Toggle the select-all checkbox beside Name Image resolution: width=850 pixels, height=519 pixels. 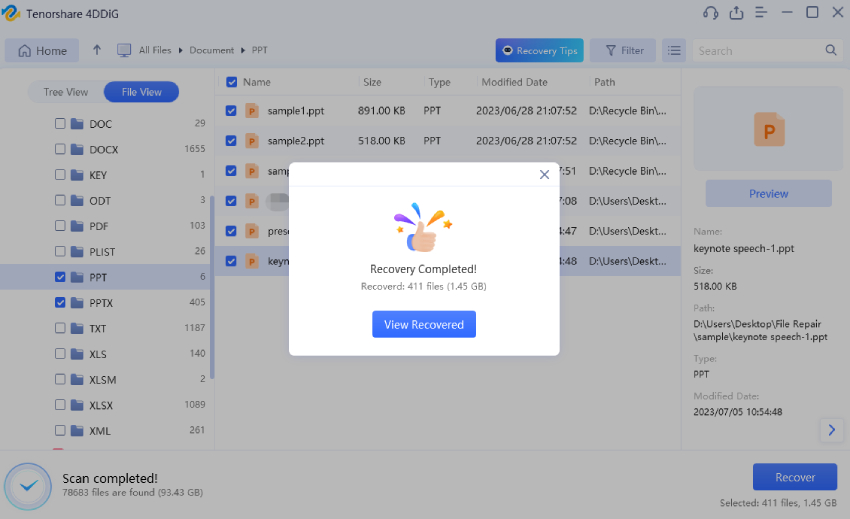(x=231, y=82)
